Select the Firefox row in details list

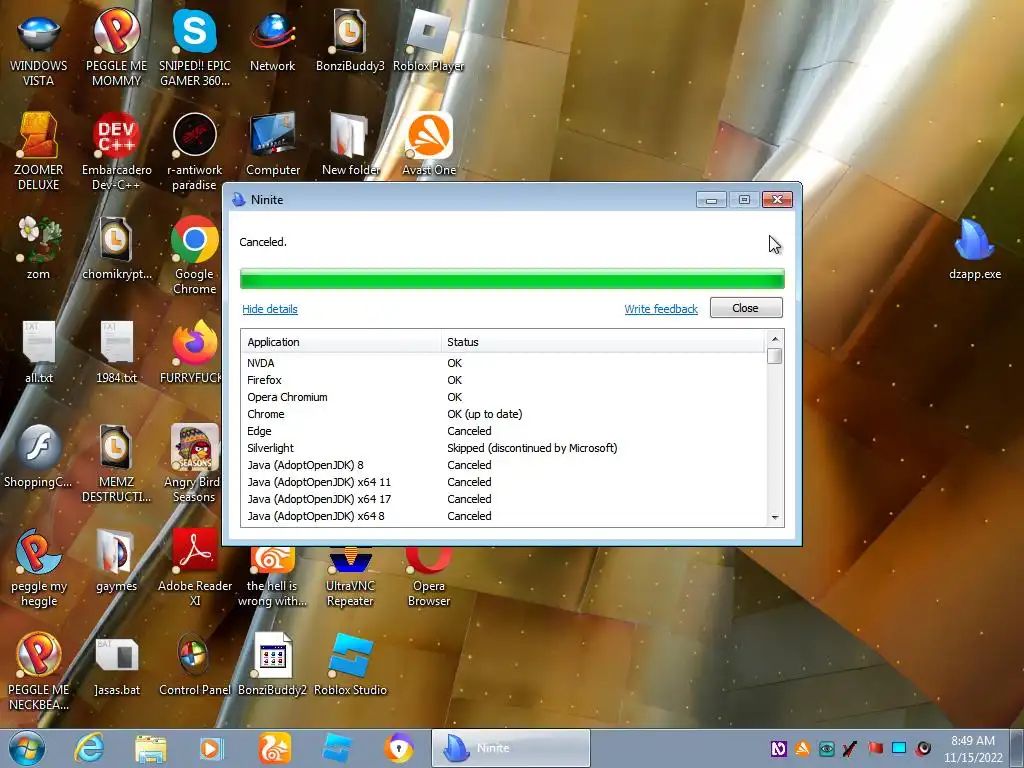[x=503, y=380]
